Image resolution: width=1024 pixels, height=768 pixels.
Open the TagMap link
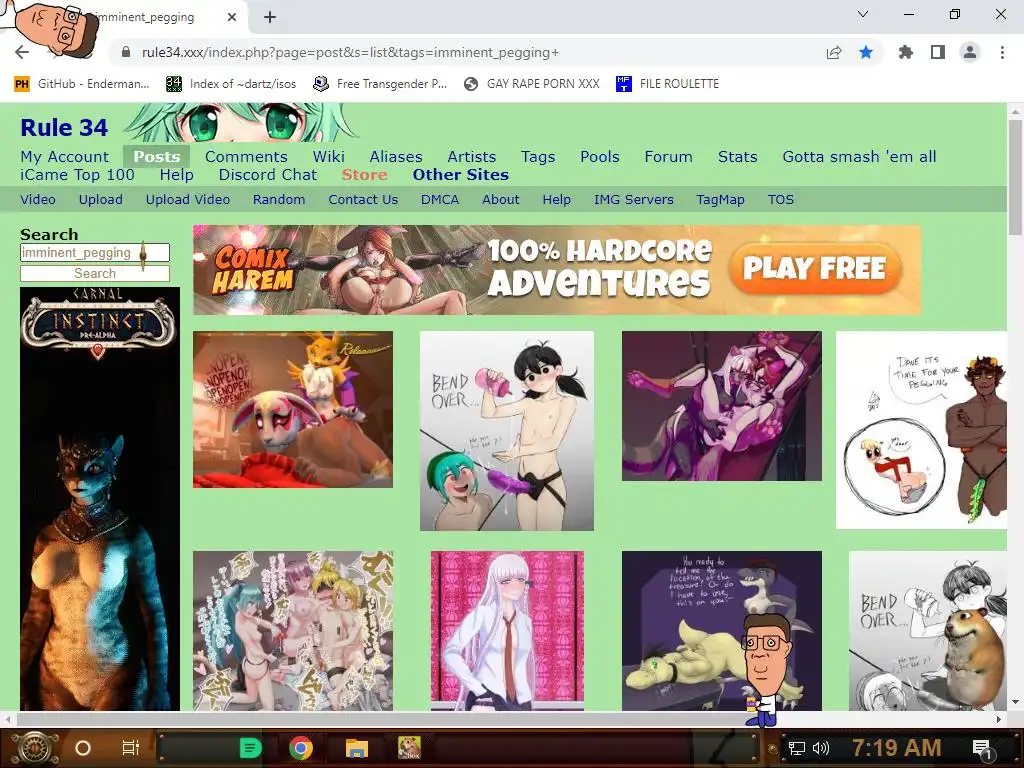(x=720, y=200)
